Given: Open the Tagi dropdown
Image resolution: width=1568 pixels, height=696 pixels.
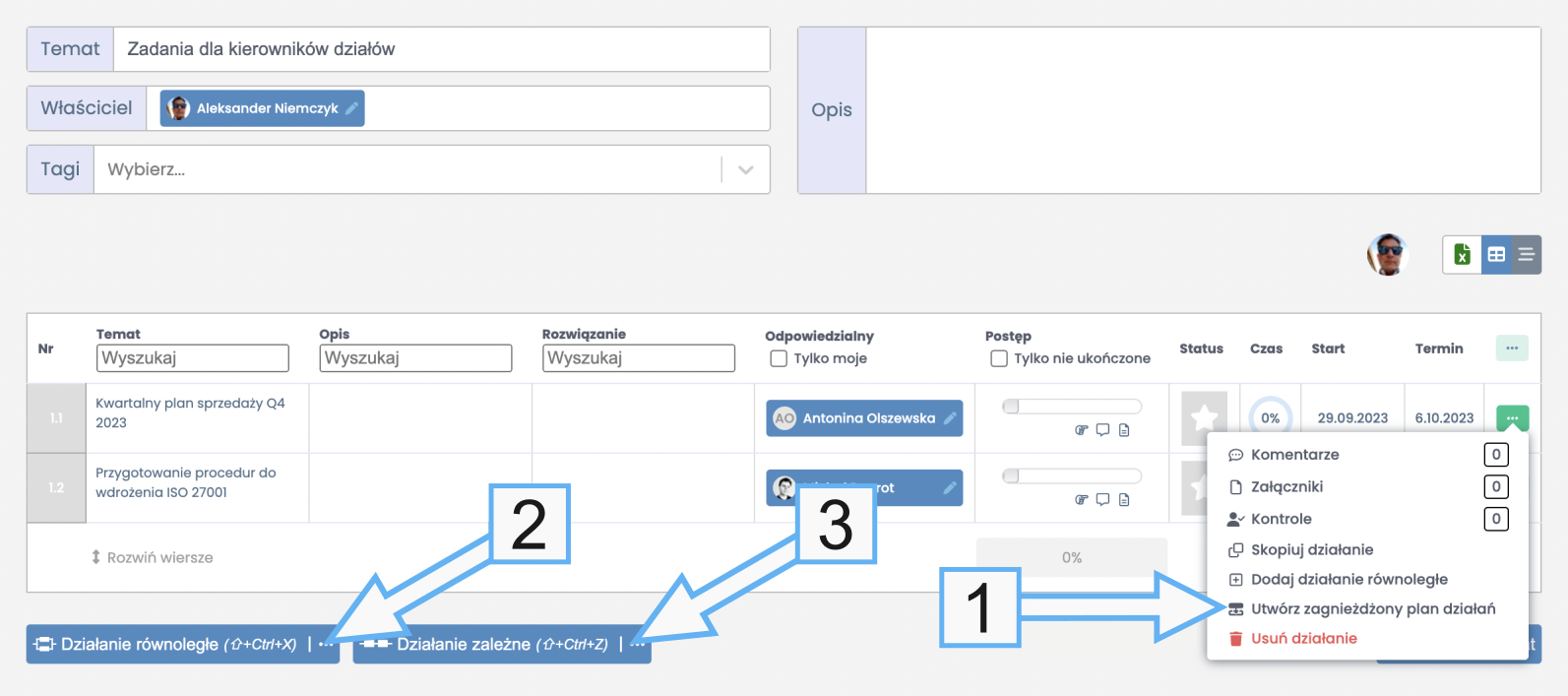Looking at the screenshot, I should tap(745, 169).
